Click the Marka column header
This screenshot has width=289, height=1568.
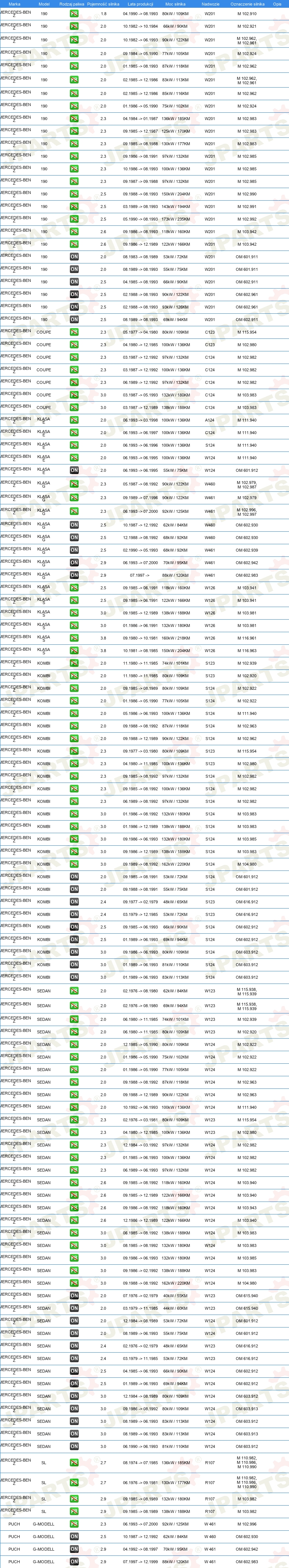coord(15,4)
